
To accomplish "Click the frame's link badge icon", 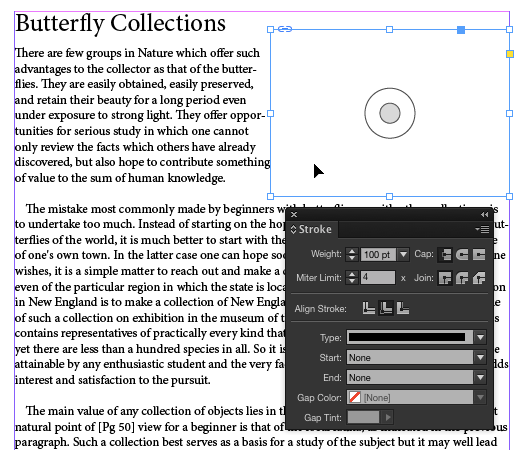I will [x=285, y=29].
